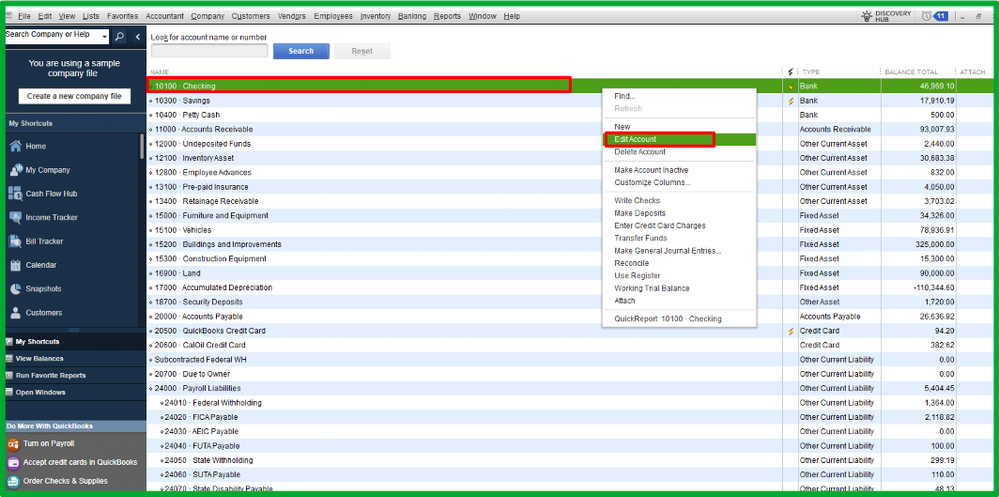Click lightning bolt in Checking row
Viewport: 999px width, 497px height.
[x=791, y=86]
